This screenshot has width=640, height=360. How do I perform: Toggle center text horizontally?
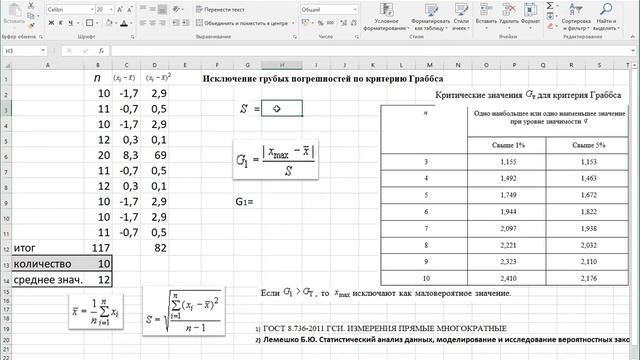[x=152, y=23]
